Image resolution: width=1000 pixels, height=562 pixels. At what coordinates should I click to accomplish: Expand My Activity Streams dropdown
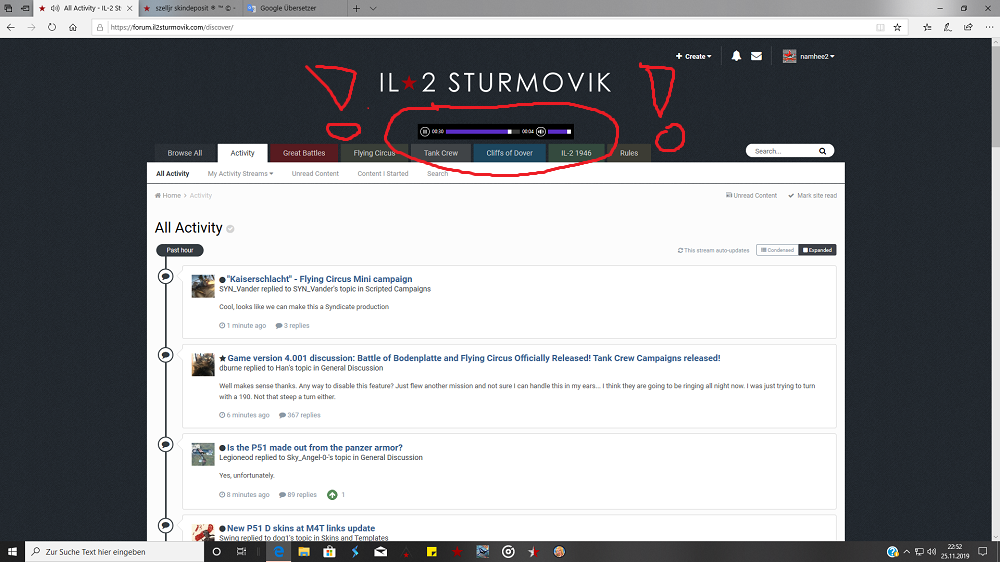[240, 174]
